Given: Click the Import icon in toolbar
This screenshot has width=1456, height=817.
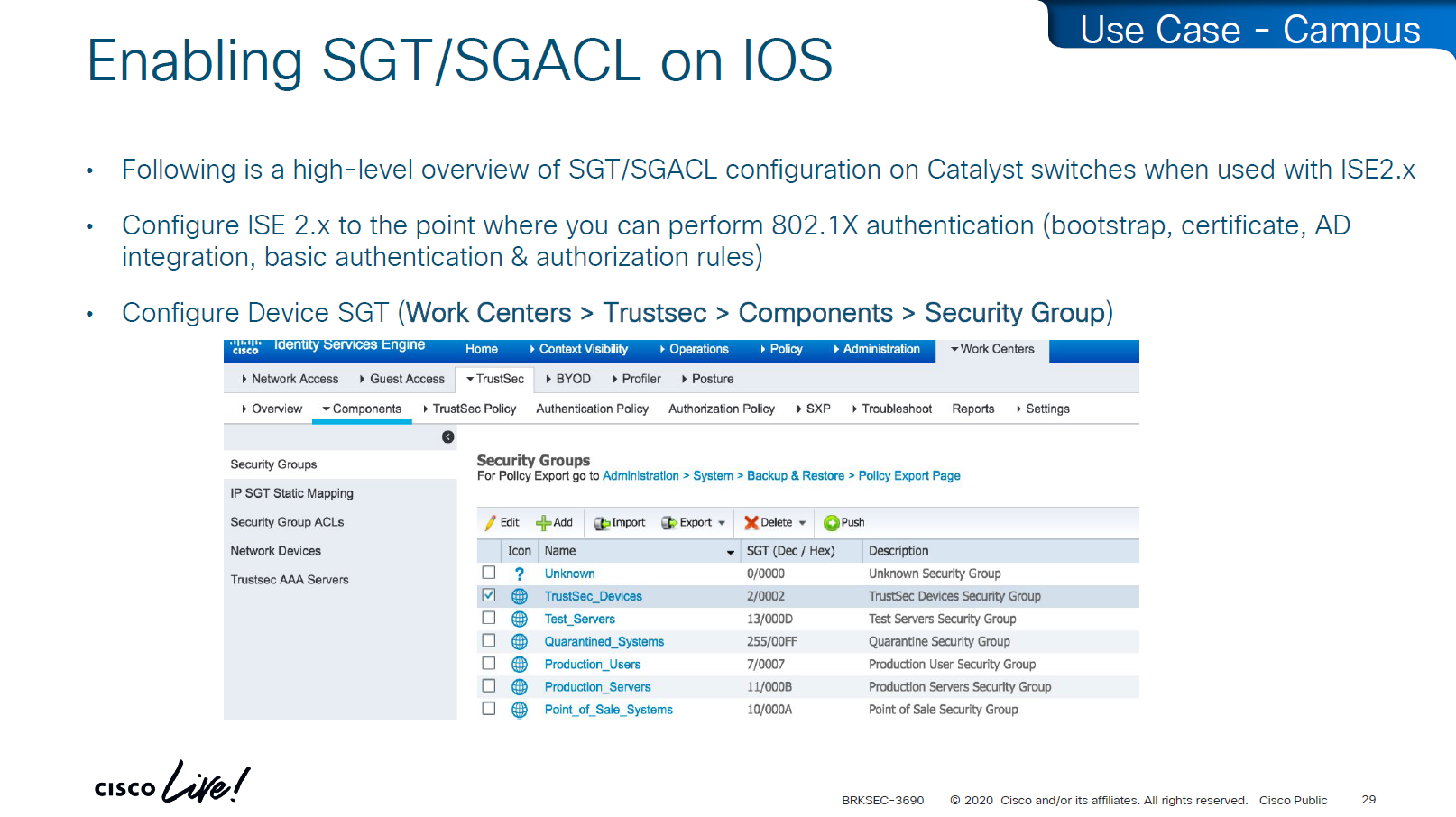Looking at the screenshot, I should 602,523.
